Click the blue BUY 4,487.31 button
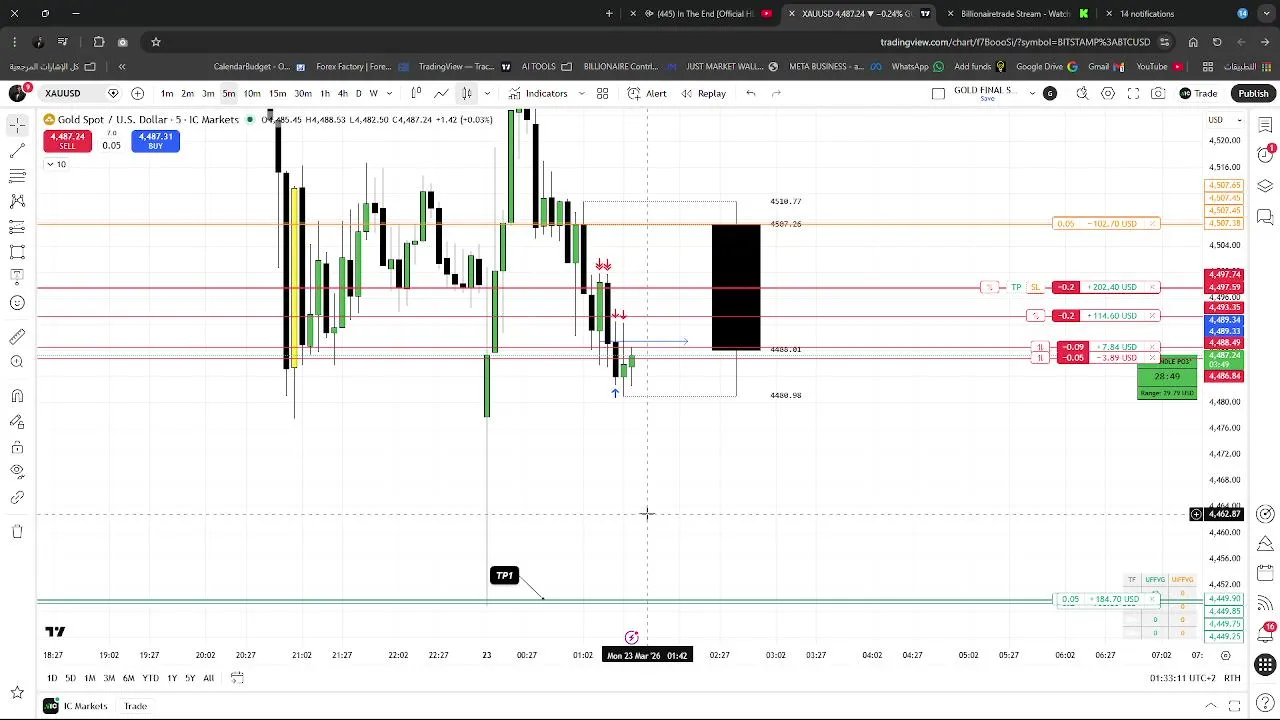This screenshot has width=1280, height=720. 155,141
